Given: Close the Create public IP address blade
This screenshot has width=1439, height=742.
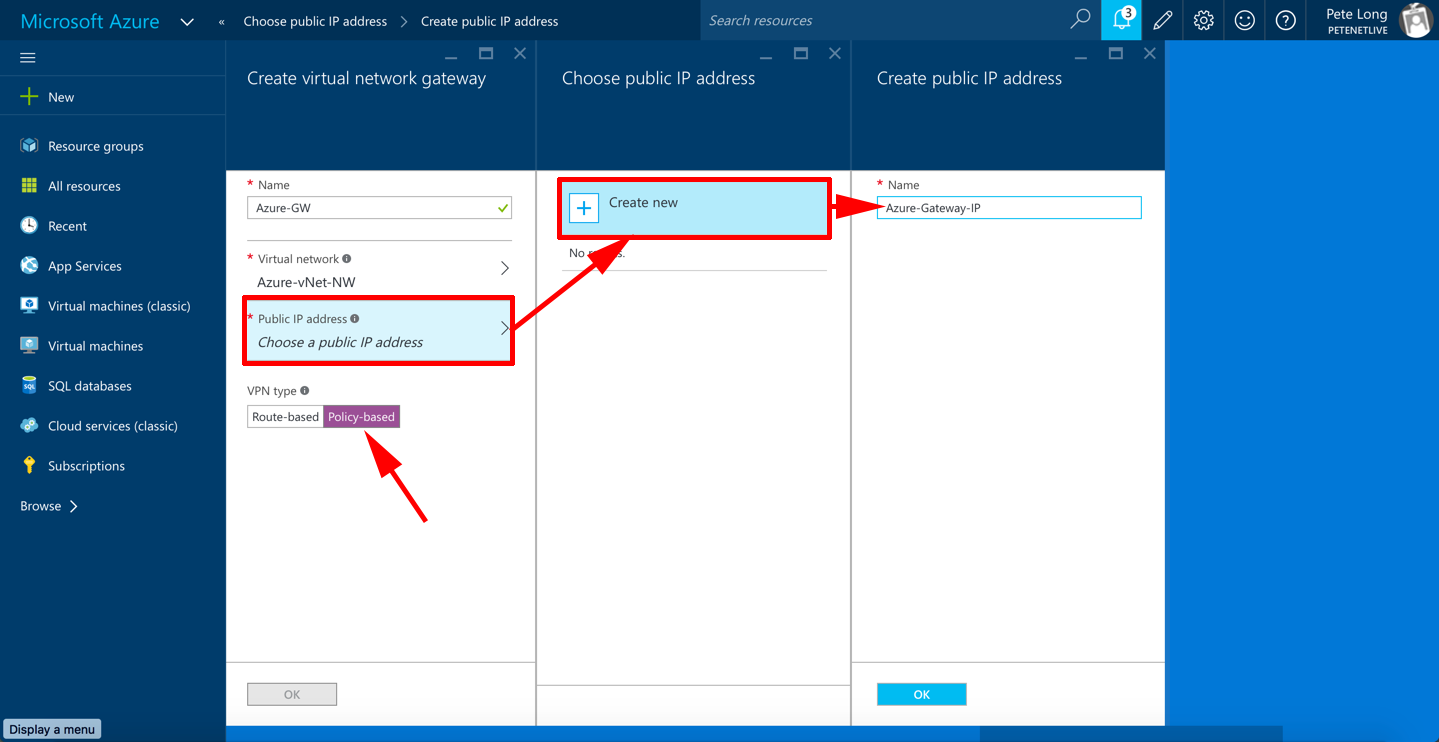Looking at the screenshot, I should (1150, 53).
